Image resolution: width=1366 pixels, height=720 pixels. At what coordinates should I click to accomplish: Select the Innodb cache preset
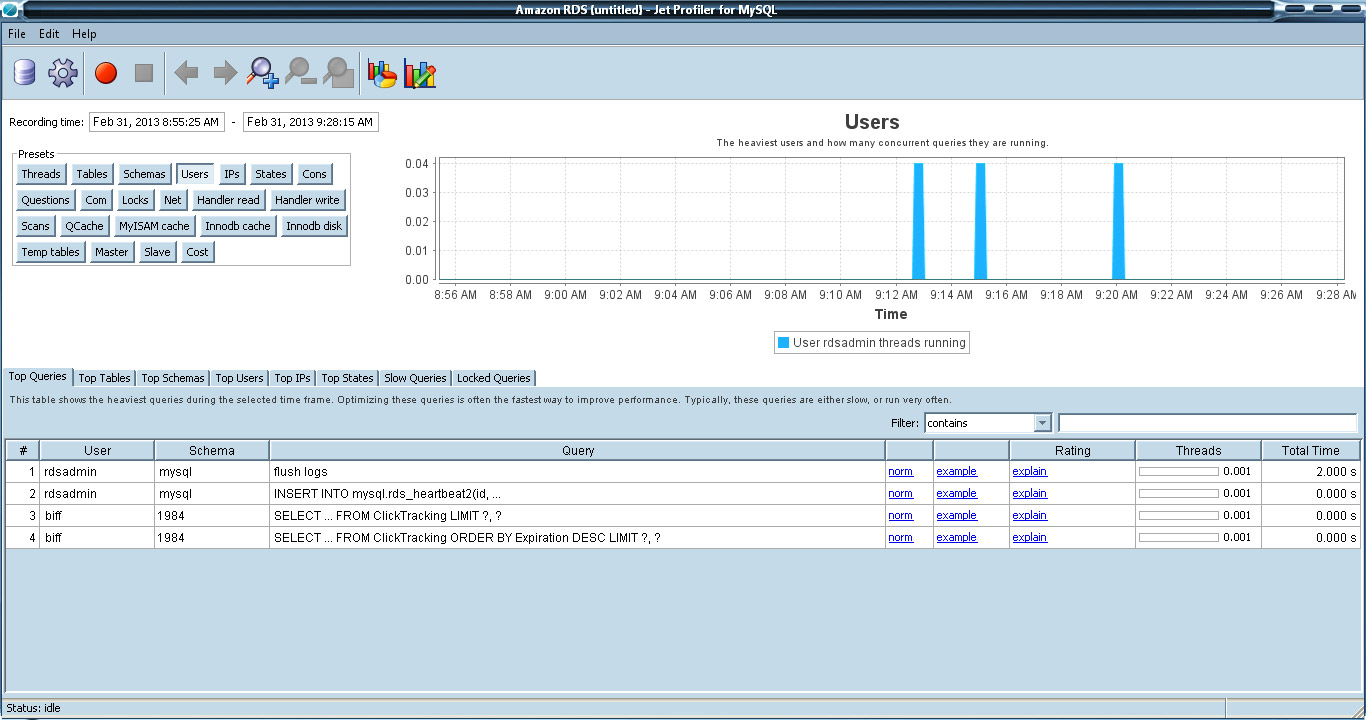pos(238,226)
